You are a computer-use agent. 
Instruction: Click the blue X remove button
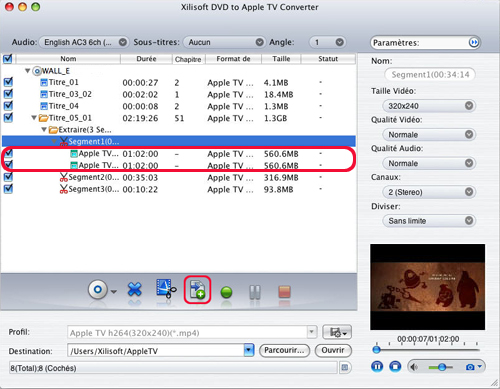pos(134,289)
